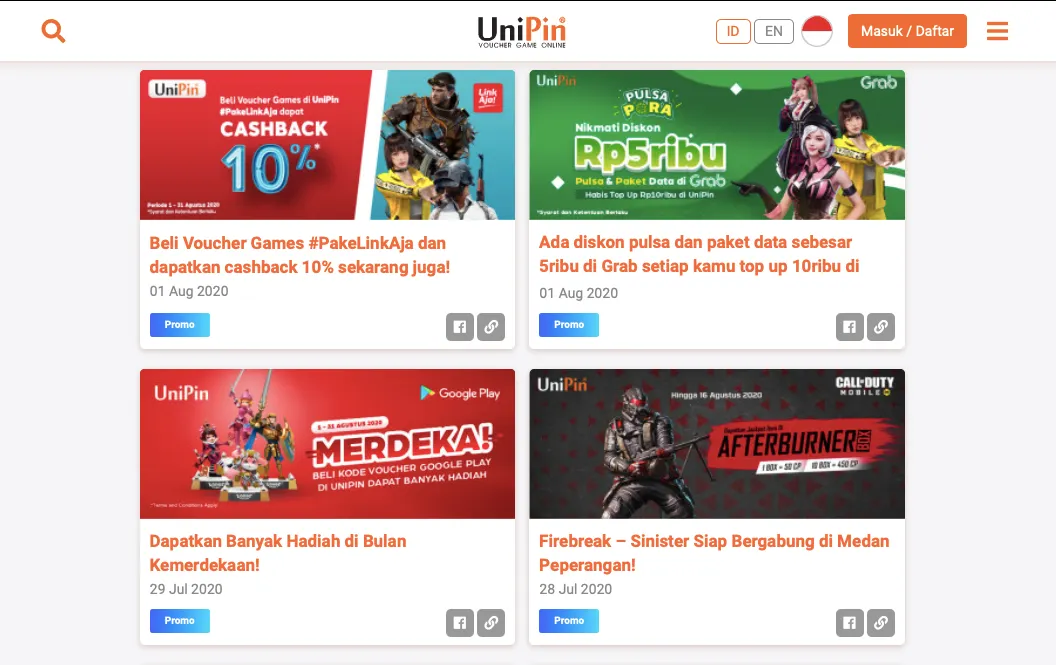Switch language to ID
This screenshot has width=1056, height=665.
733,32
